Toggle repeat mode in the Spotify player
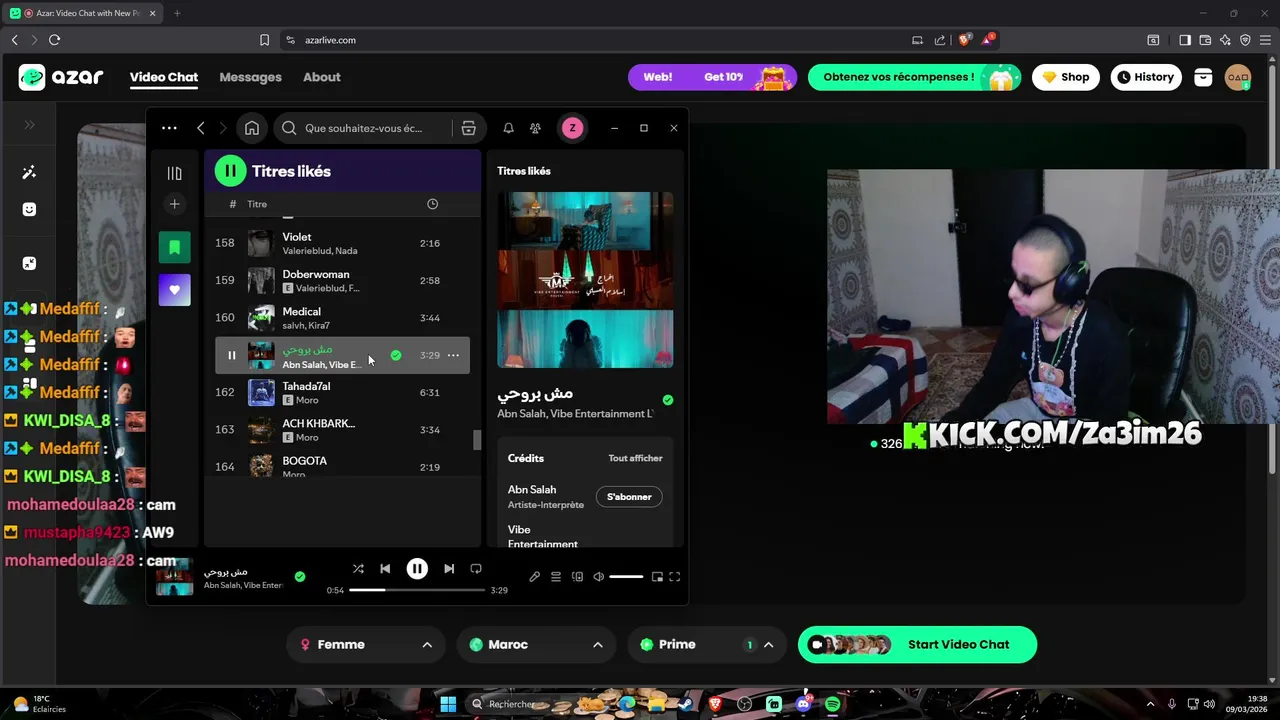Image resolution: width=1280 pixels, height=720 pixels. pyautogui.click(x=476, y=569)
